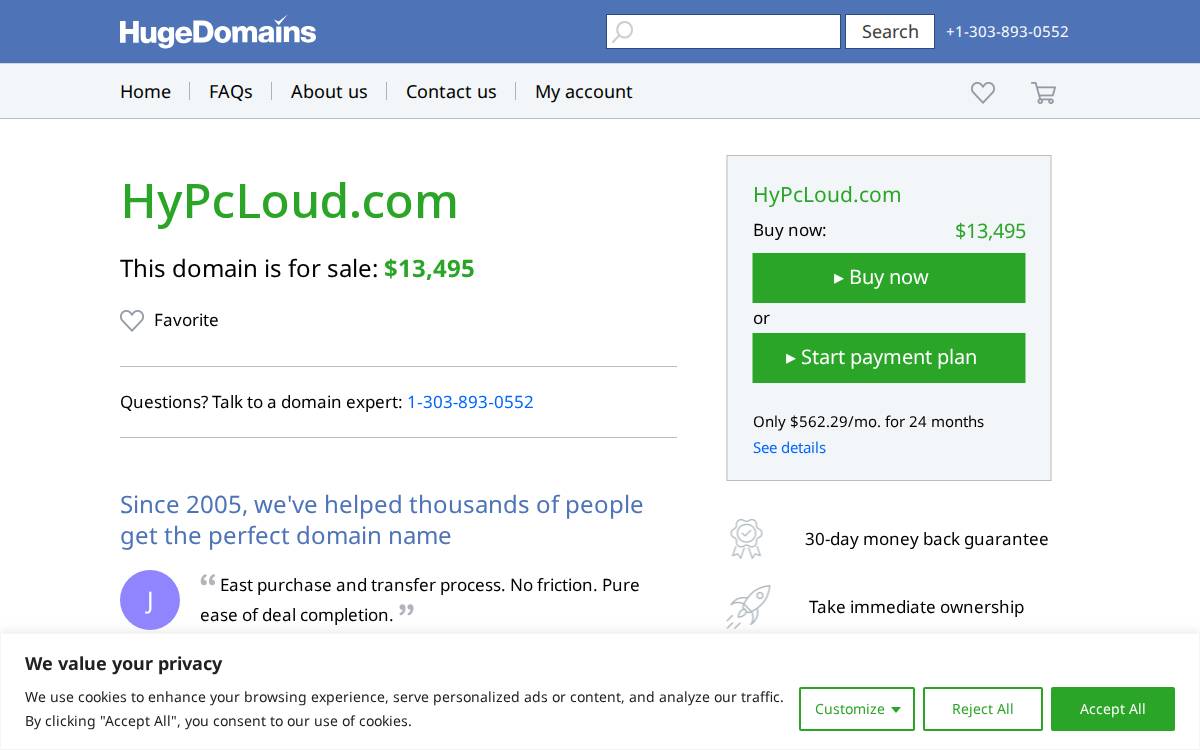This screenshot has width=1200, height=750.
Task: Open the About us page
Action: coord(329,91)
